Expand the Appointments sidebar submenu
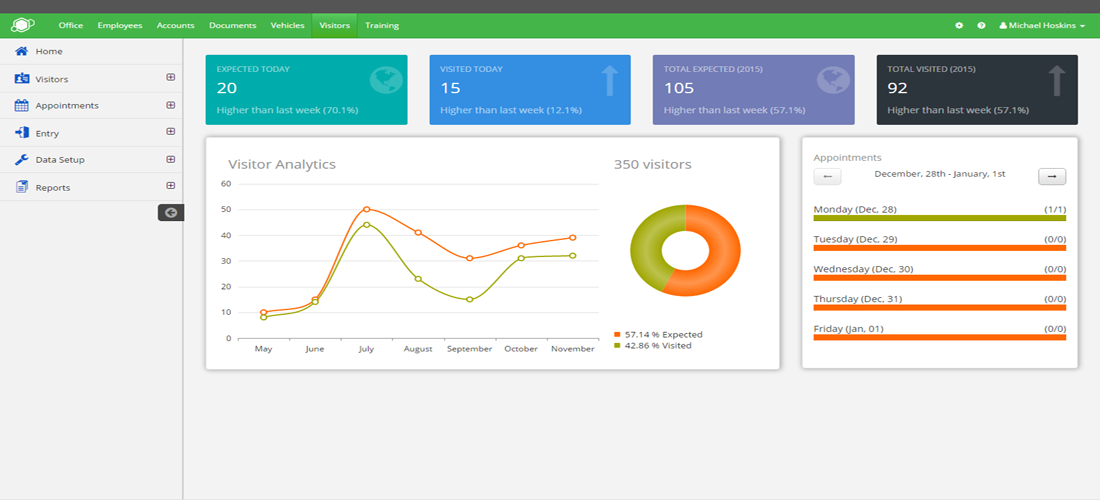The width and height of the screenshot is (1100, 500). click(x=170, y=104)
